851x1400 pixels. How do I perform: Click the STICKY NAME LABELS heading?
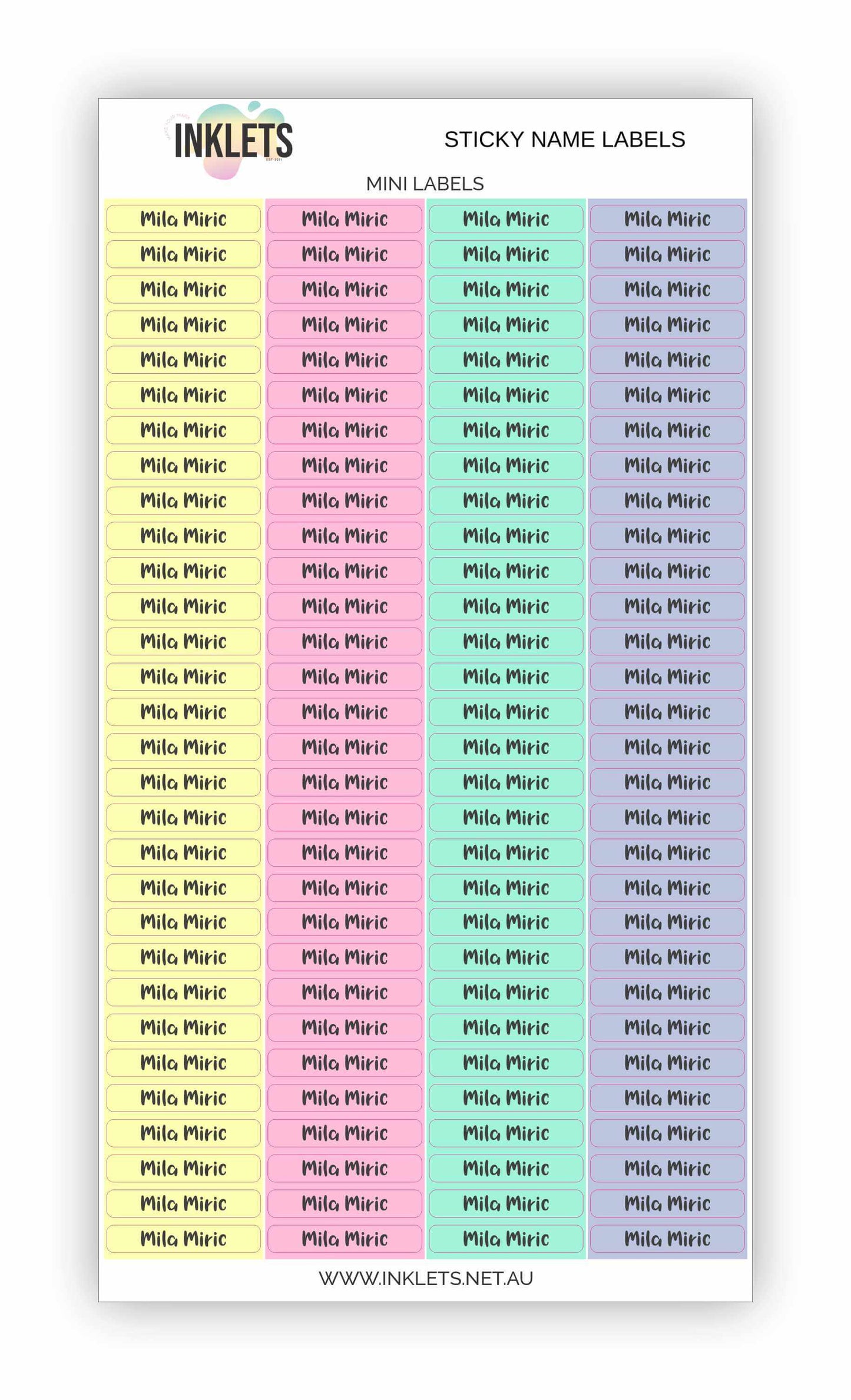click(564, 140)
